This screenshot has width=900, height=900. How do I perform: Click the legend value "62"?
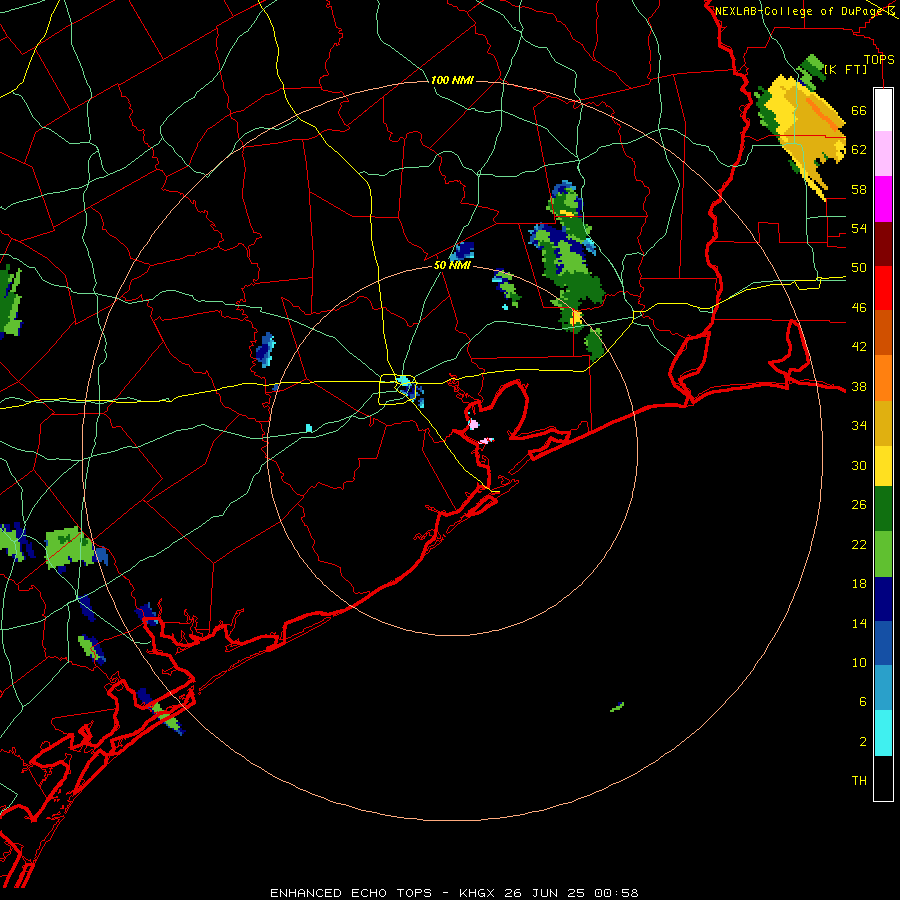coord(859,150)
